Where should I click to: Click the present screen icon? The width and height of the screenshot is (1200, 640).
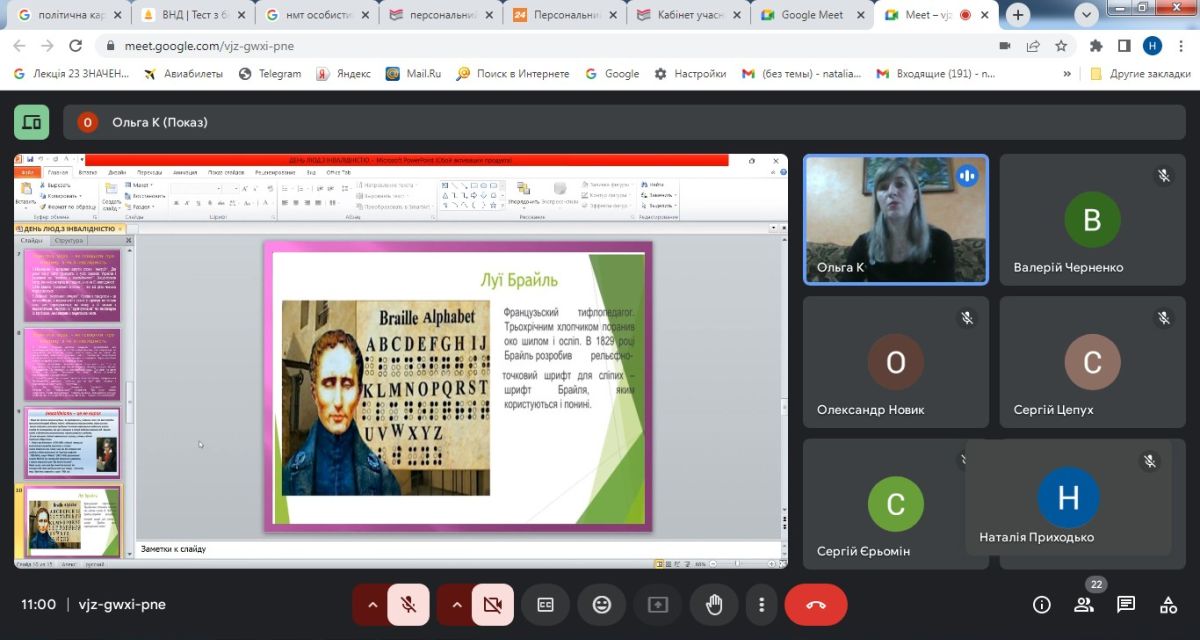pyautogui.click(x=657, y=605)
